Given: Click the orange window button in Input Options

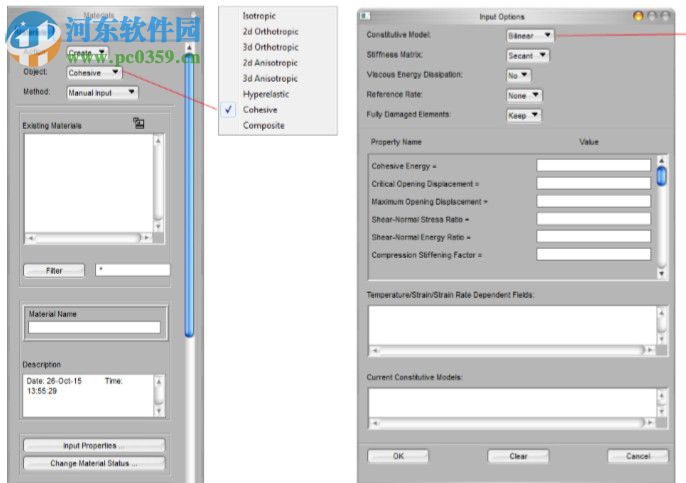Looking at the screenshot, I should point(638,16).
